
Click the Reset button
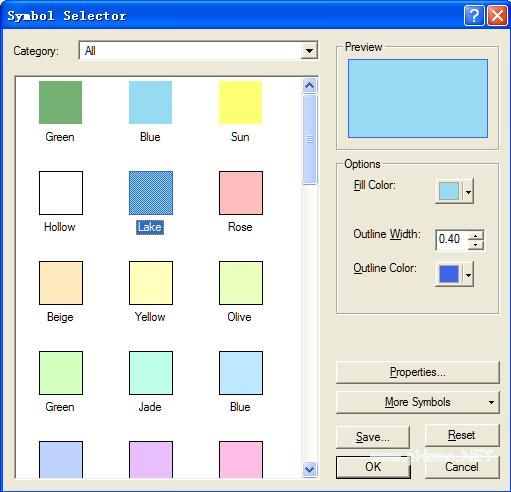(462, 435)
